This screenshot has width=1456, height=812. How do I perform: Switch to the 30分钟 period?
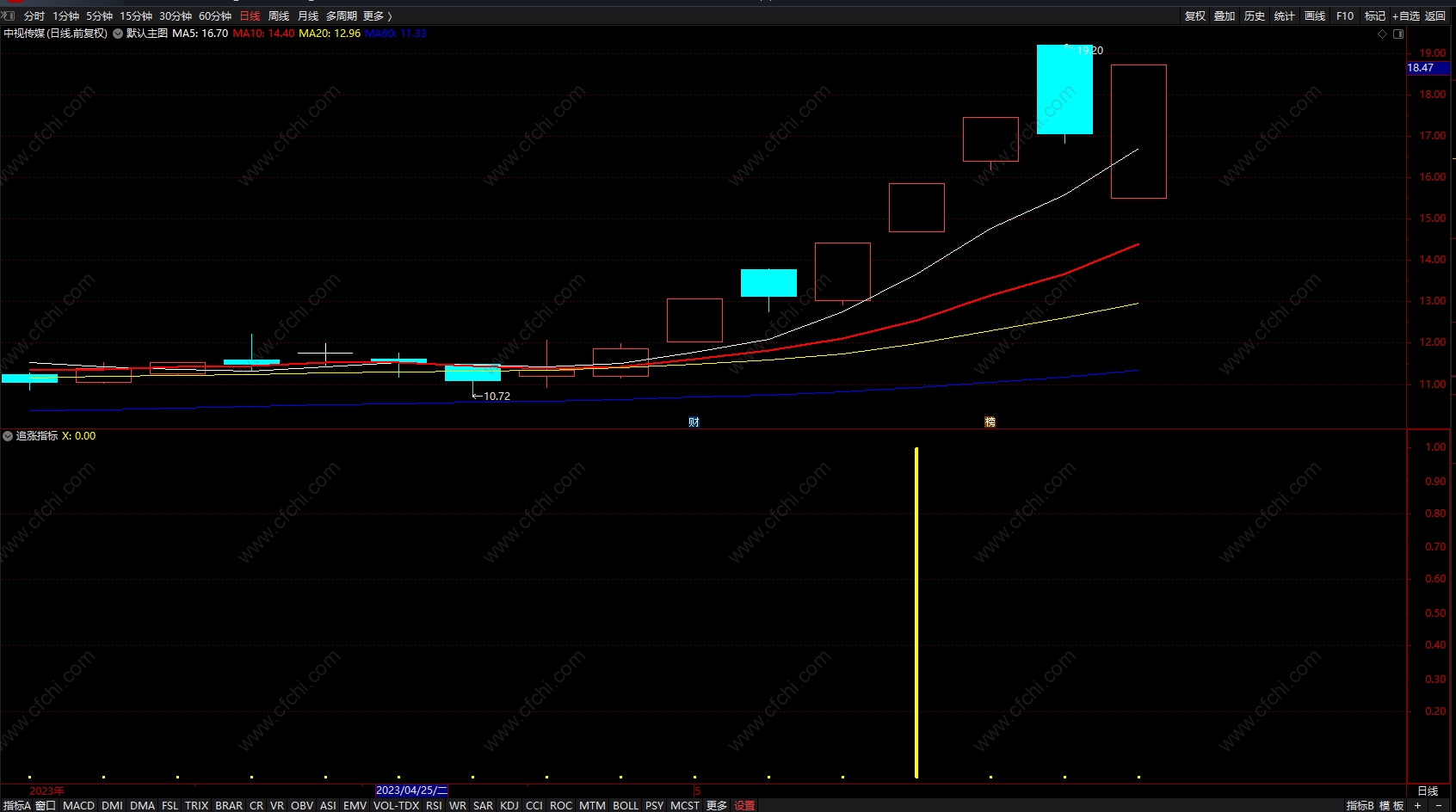pyautogui.click(x=176, y=16)
